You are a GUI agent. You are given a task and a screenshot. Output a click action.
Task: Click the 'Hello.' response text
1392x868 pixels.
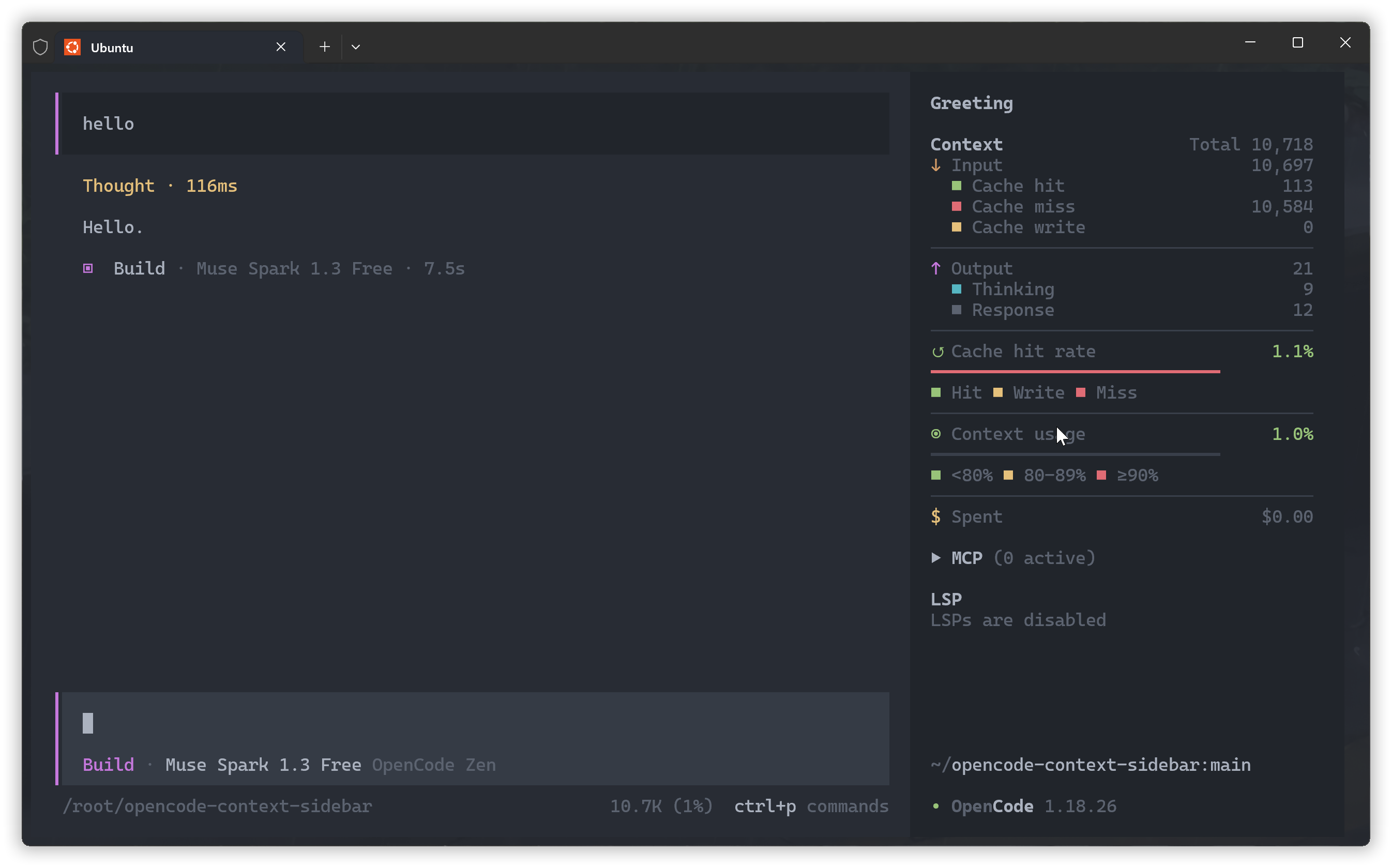pos(113,227)
